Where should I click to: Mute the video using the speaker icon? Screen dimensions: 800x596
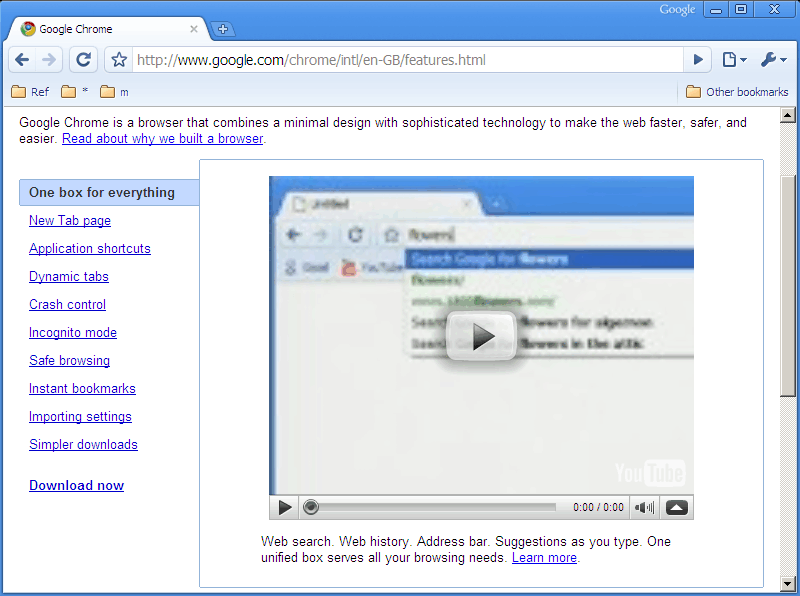click(645, 507)
